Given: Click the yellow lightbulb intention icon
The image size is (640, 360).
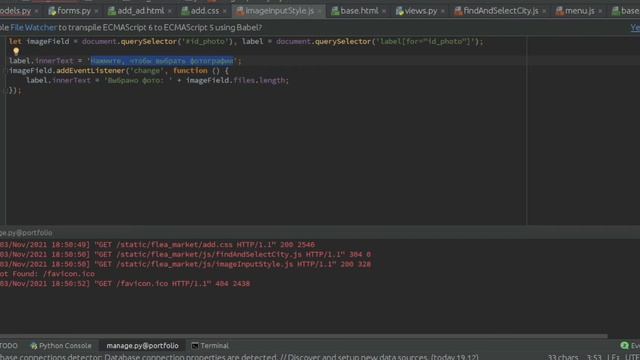Looking at the screenshot, I should pos(16,51).
